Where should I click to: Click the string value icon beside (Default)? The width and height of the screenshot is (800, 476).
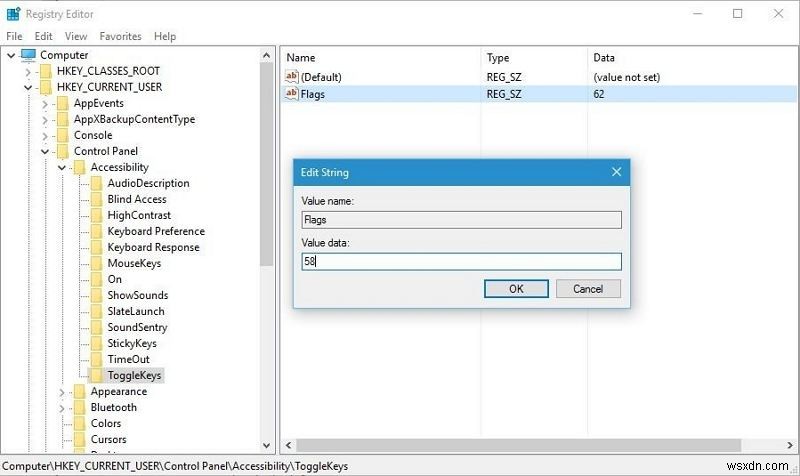pos(291,77)
